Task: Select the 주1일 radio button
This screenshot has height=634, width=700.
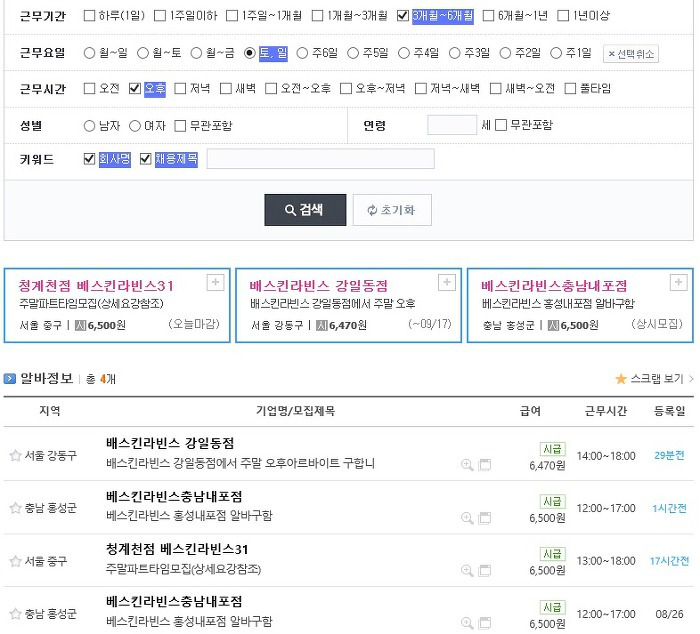Action: (x=555, y=53)
